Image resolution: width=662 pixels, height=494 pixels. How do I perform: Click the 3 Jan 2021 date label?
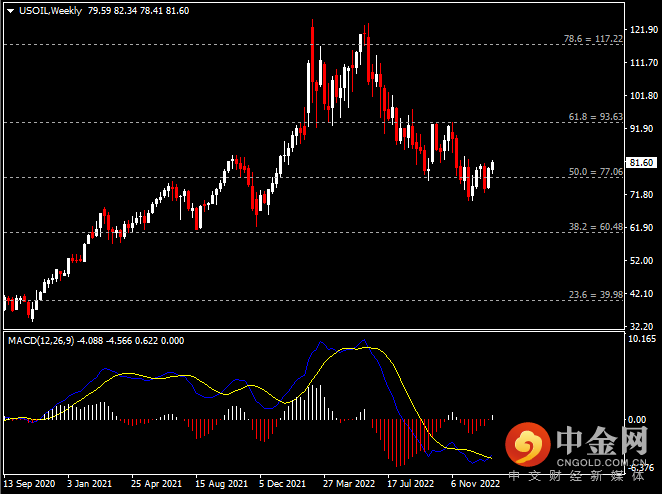pos(90,483)
